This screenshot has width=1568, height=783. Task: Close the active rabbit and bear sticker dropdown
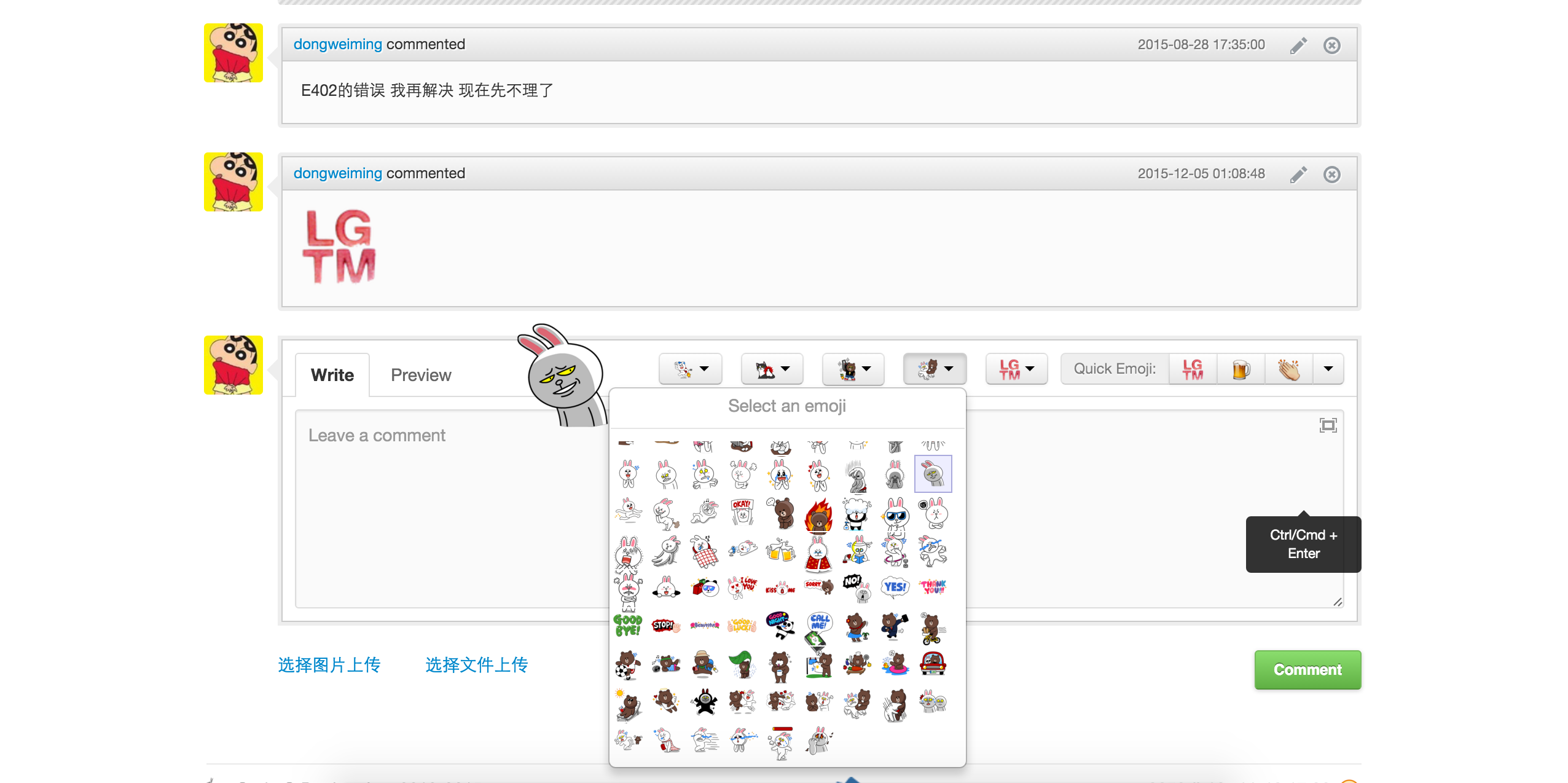pyautogui.click(x=935, y=369)
